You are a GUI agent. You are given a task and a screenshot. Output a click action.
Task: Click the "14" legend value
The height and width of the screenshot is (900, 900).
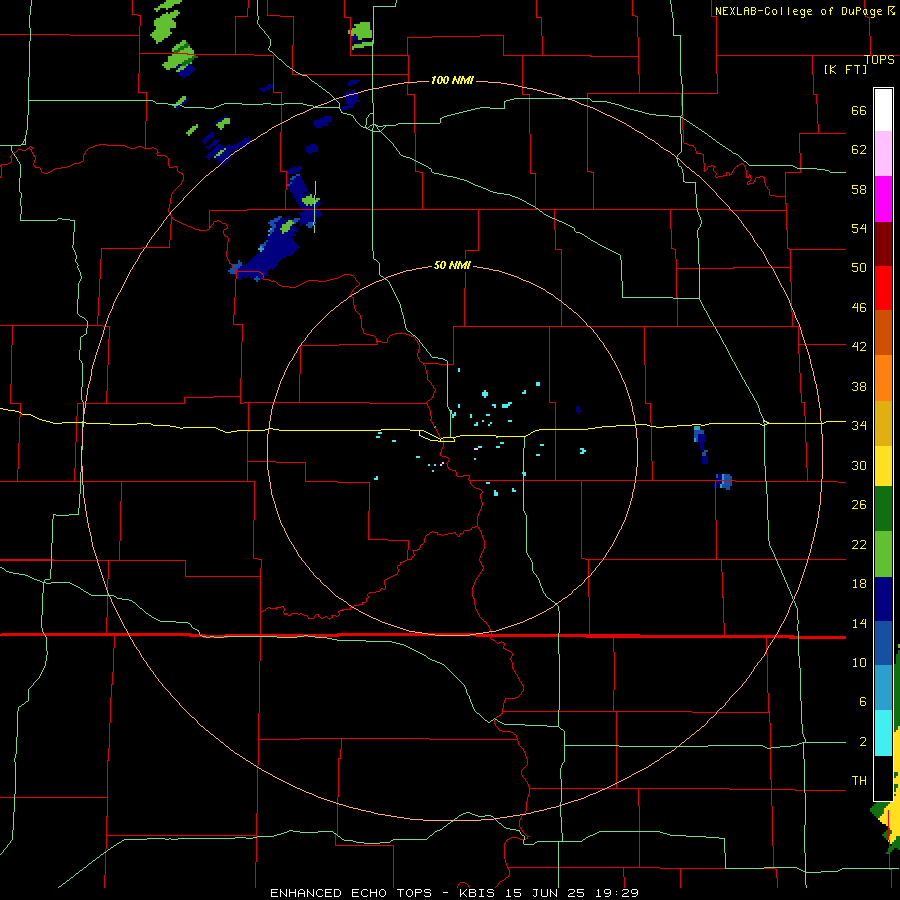pyautogui.click(x=859, y=623)
